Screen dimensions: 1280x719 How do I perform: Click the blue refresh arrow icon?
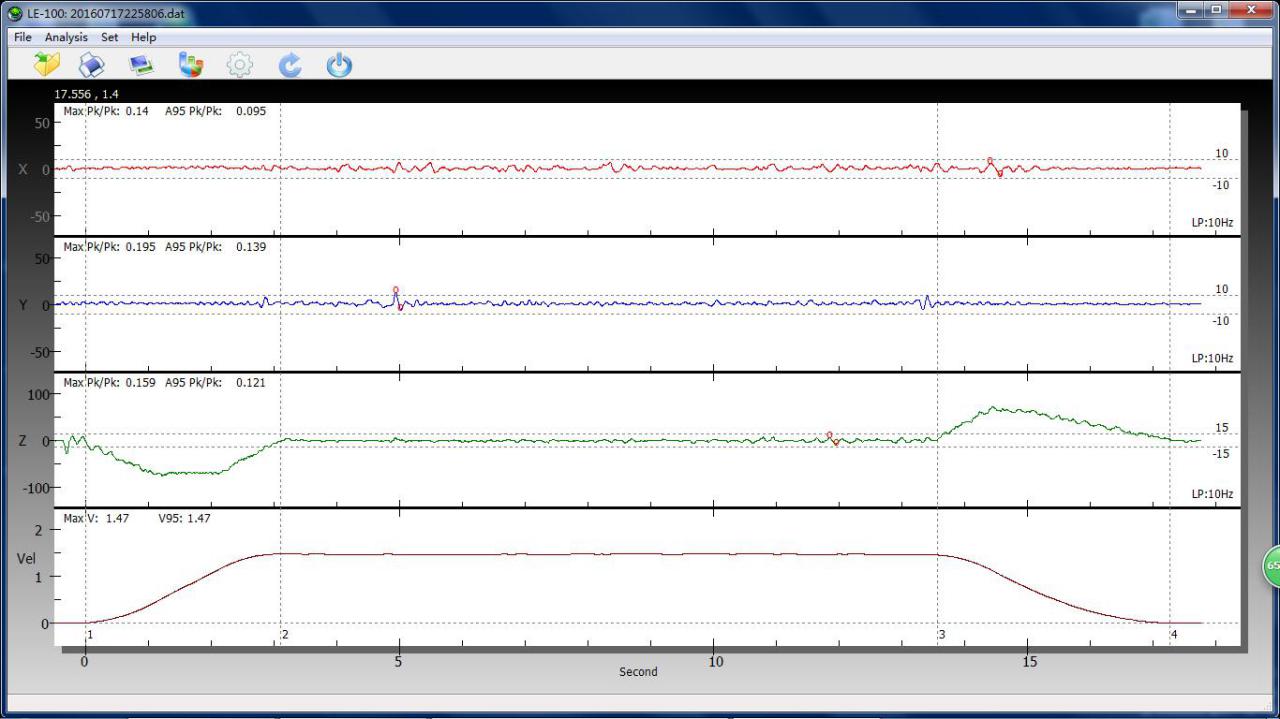[290, 65]
